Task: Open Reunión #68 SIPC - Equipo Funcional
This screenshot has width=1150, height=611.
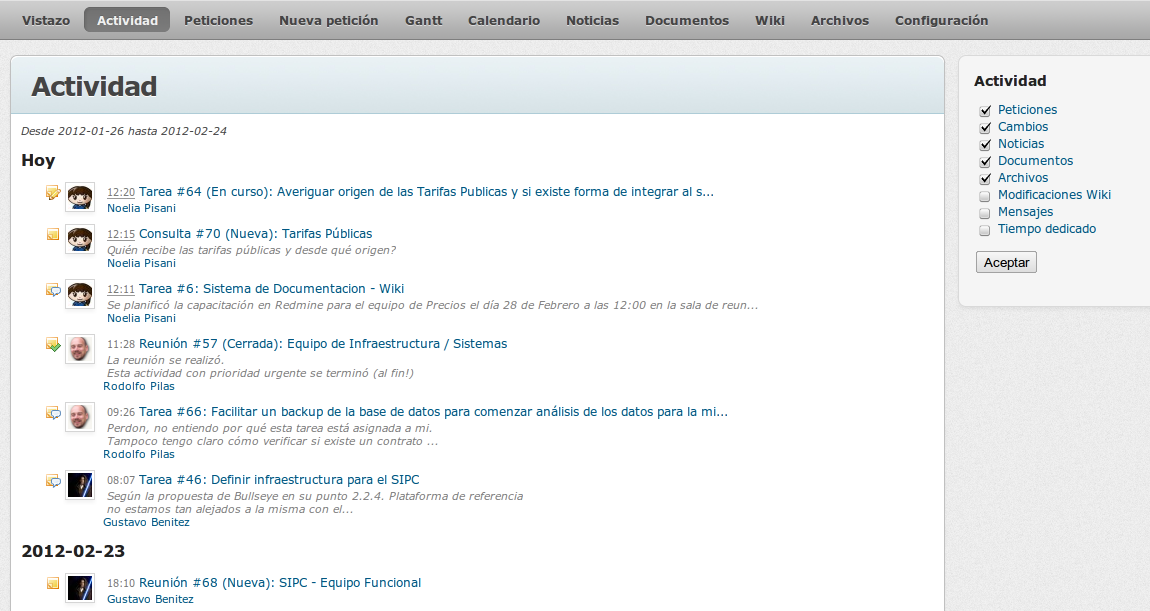Action: point(279,583)
